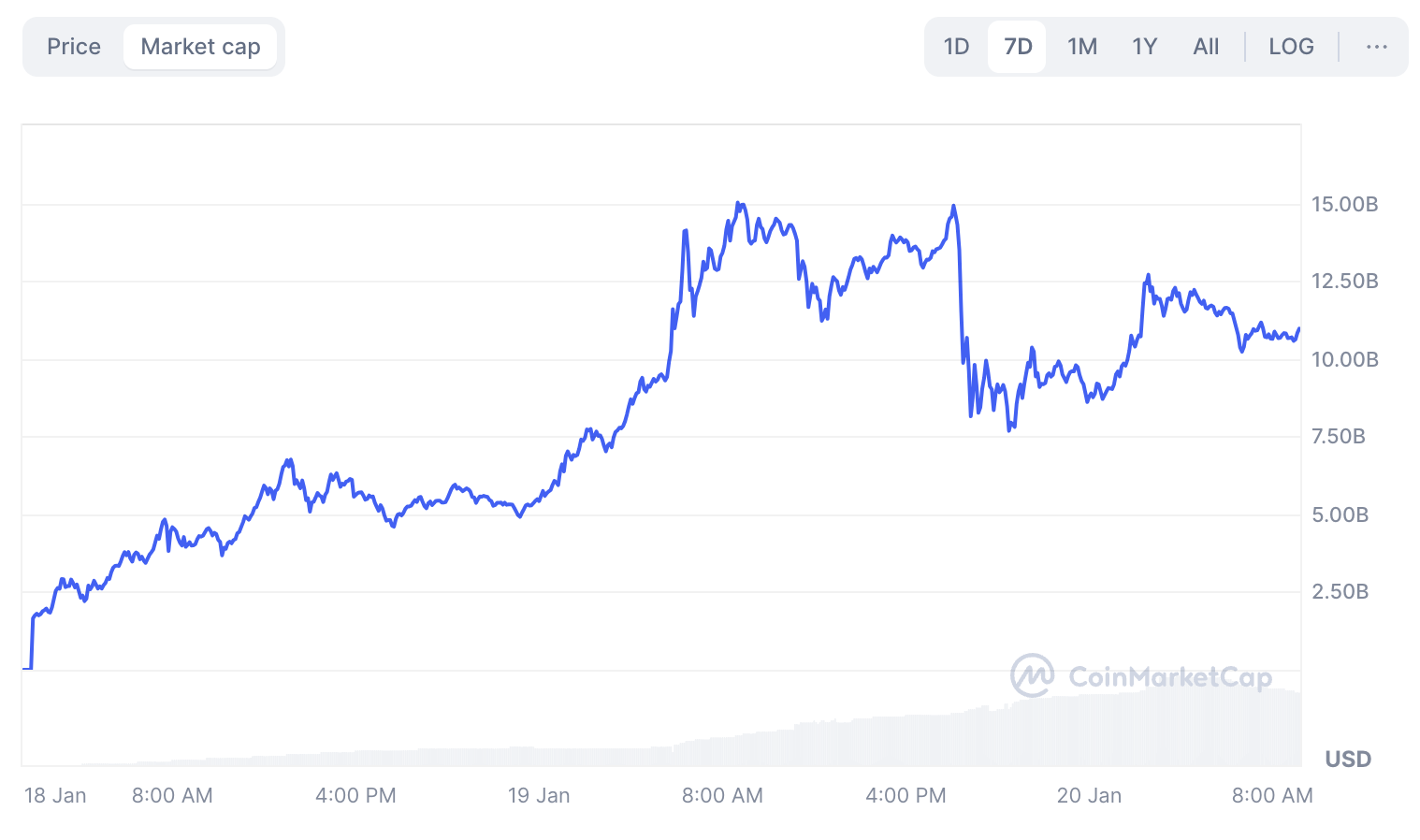Set chart range to 1D
Screen dimensions: 1420x840
956,47
